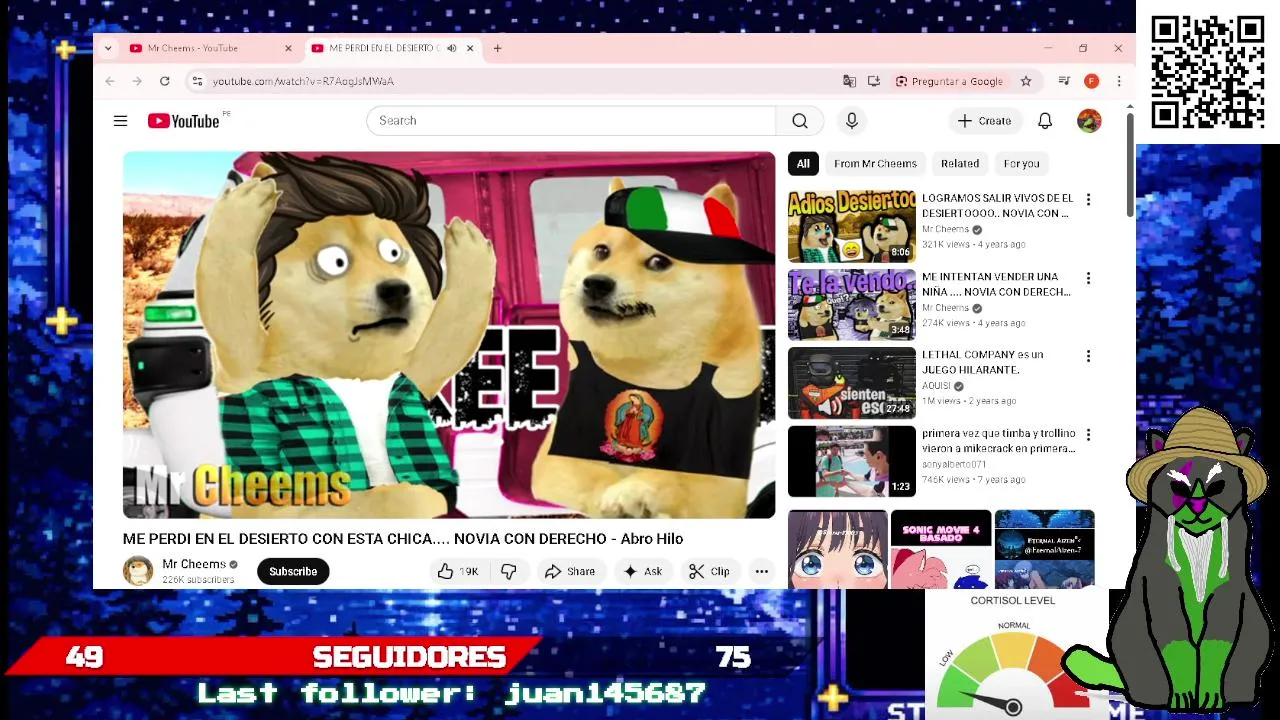Screen dimensions: 1280x720
Task: Click the install/cast screen icon in address bar
Action: pos(874,81)
